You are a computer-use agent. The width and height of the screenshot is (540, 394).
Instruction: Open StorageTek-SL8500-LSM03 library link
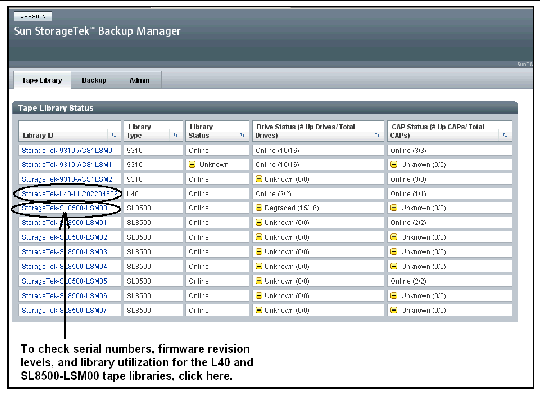pyautogui.click(x=64, y=252)
